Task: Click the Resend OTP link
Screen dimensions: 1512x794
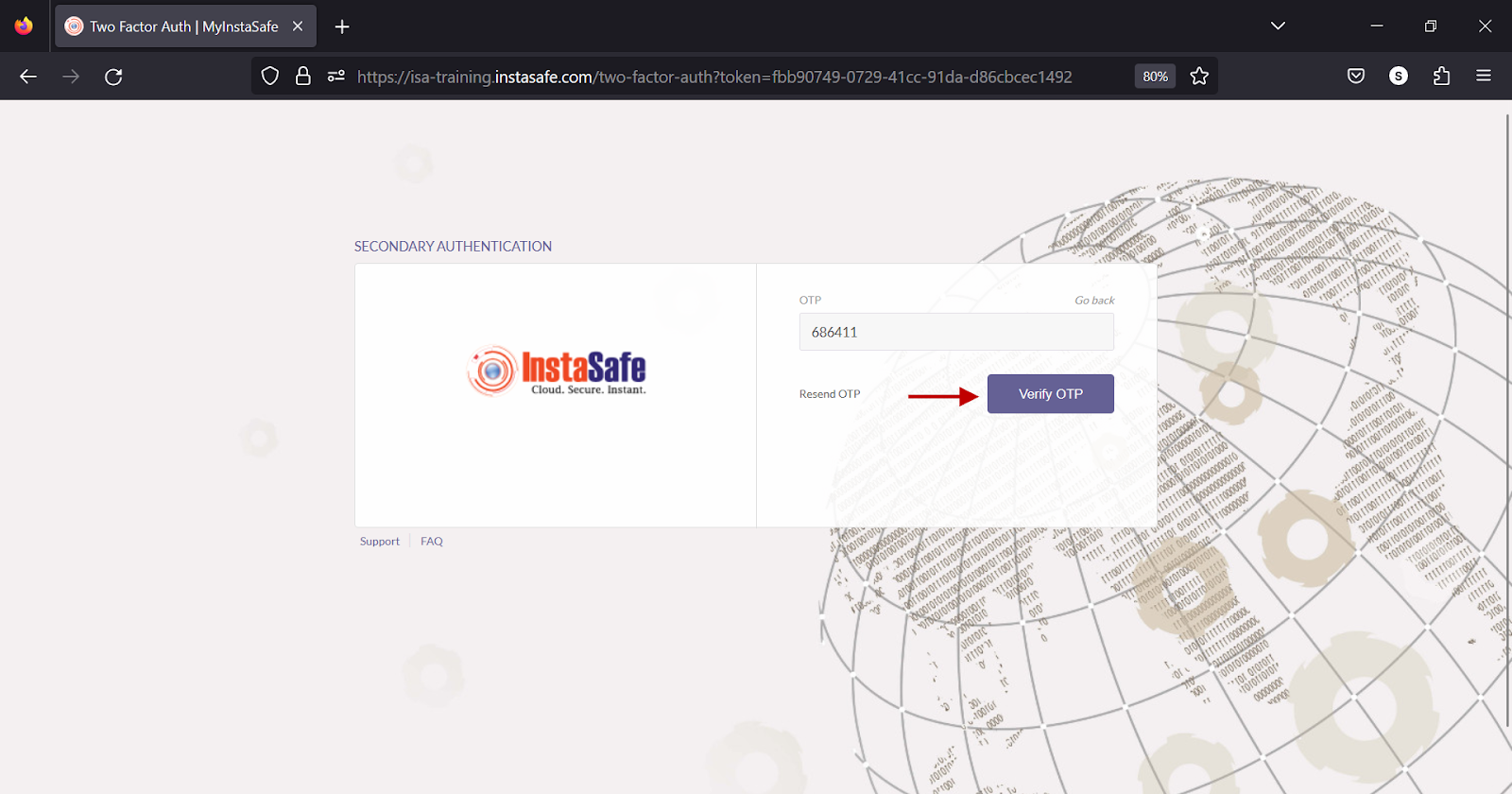Action: [830, 394]
